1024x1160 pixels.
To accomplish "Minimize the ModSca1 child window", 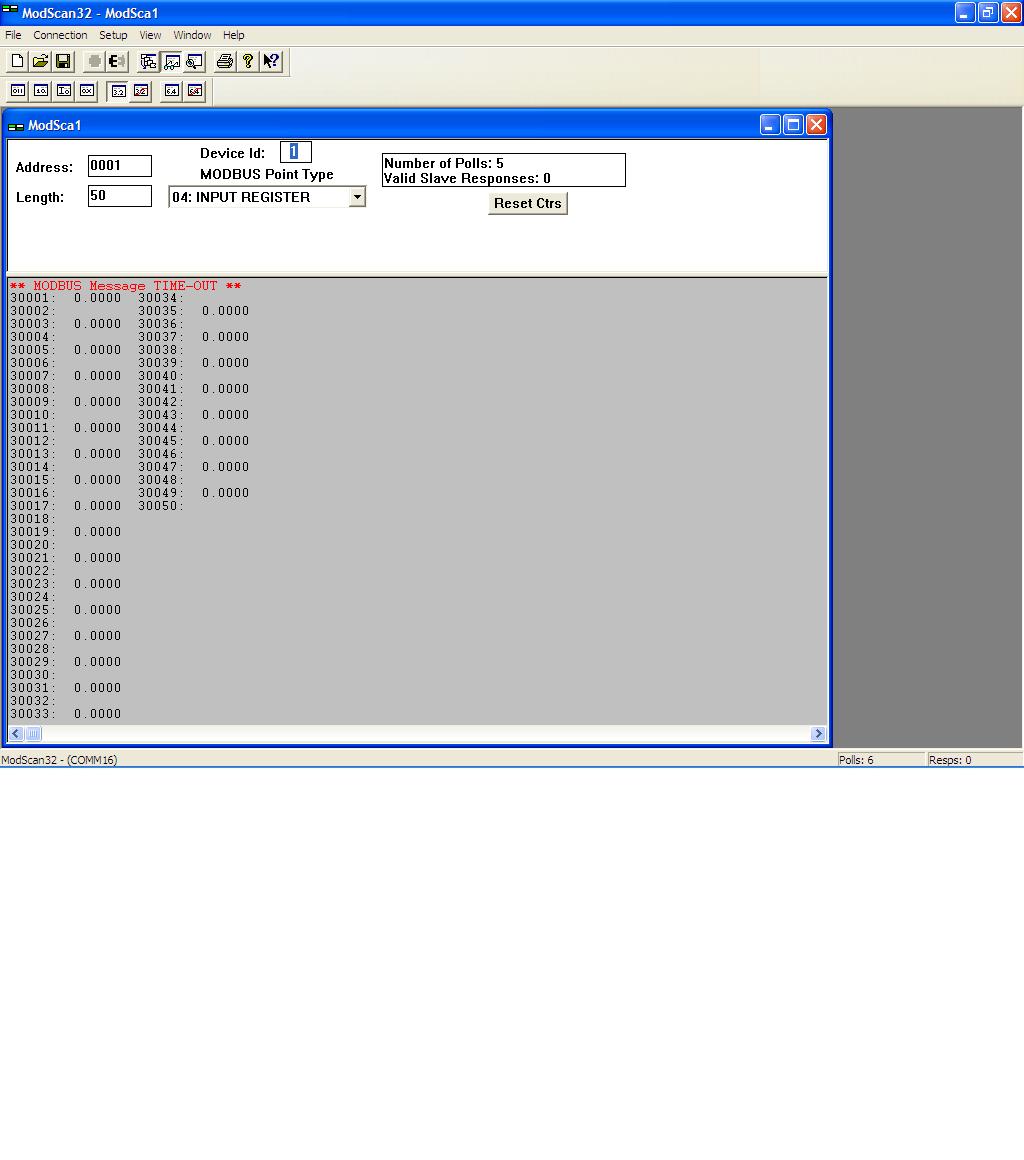I will coord(770,125).
